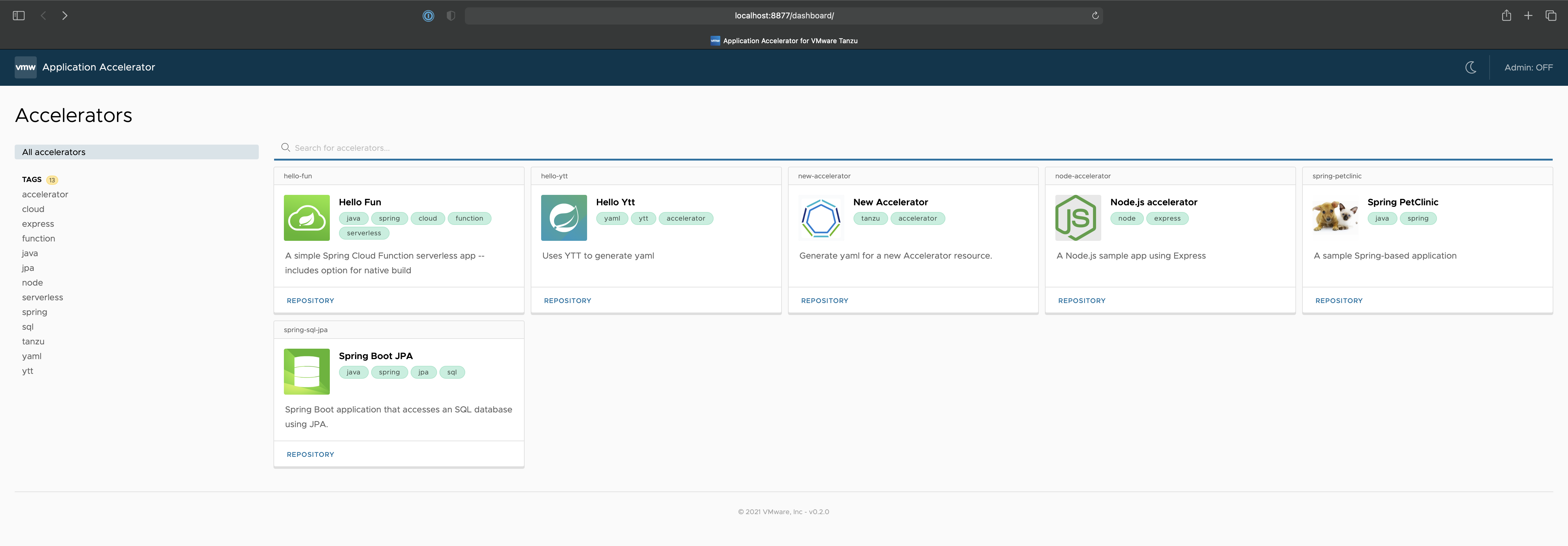Select the 'serverless' tag filter
Image resolution: width=1568 pixels, height=546 pixels.
[x=42, y=297]
